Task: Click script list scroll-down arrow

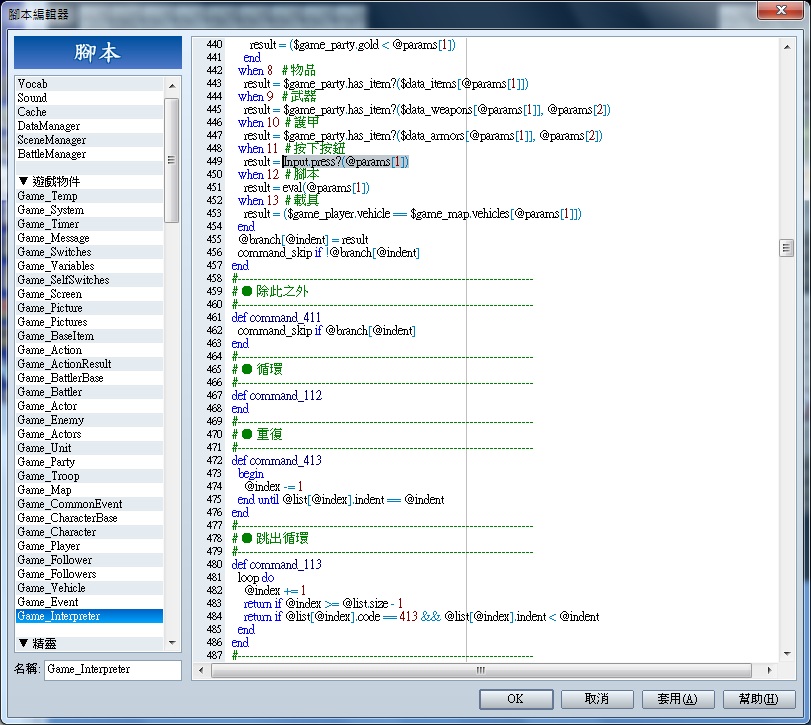Action: pos(172,643)
